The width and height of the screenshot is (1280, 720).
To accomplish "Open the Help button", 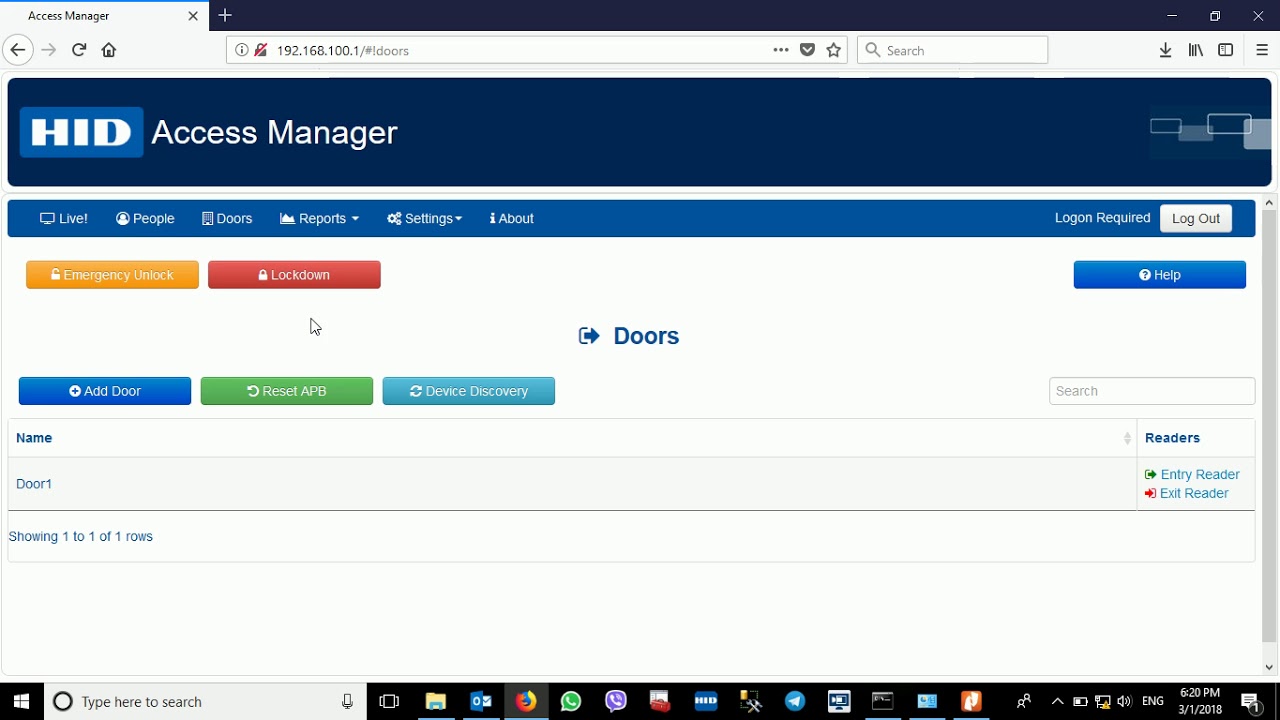I will click(x=1160, y=275).
